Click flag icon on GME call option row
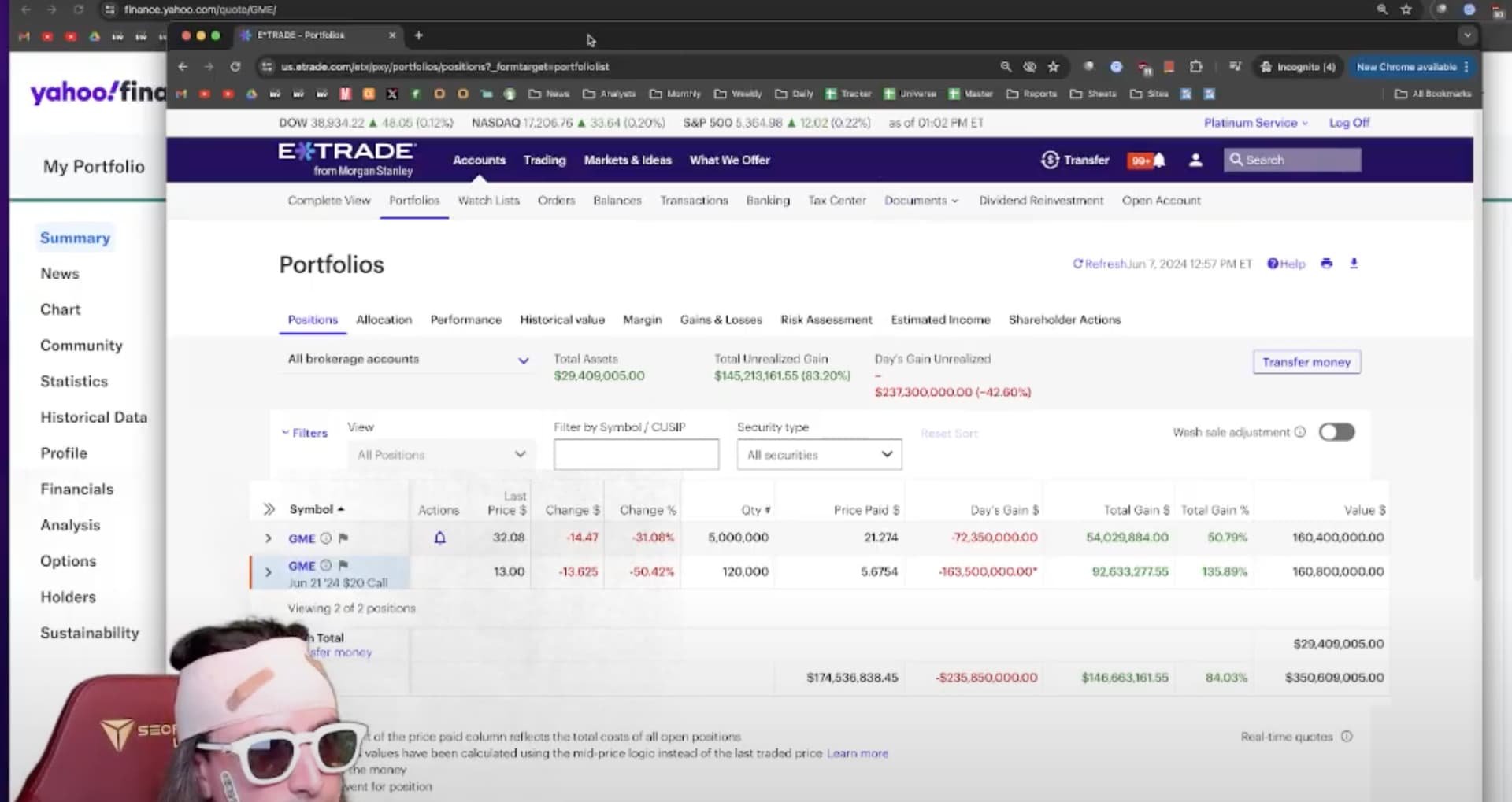The image size is (1512, 802). pos(343,565)
